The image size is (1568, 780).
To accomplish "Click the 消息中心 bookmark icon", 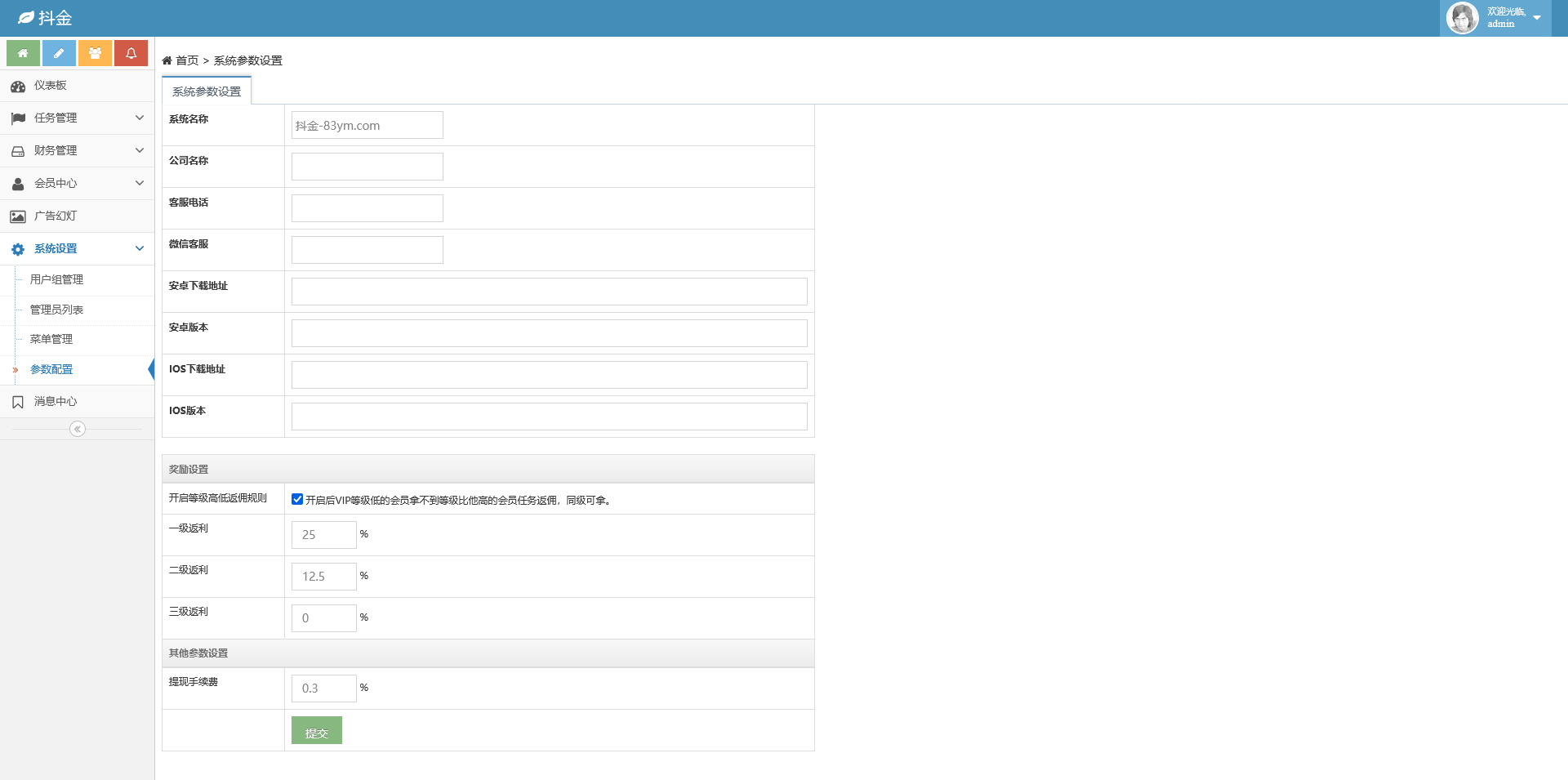I will pyautogui.click(x=18, y=402).
